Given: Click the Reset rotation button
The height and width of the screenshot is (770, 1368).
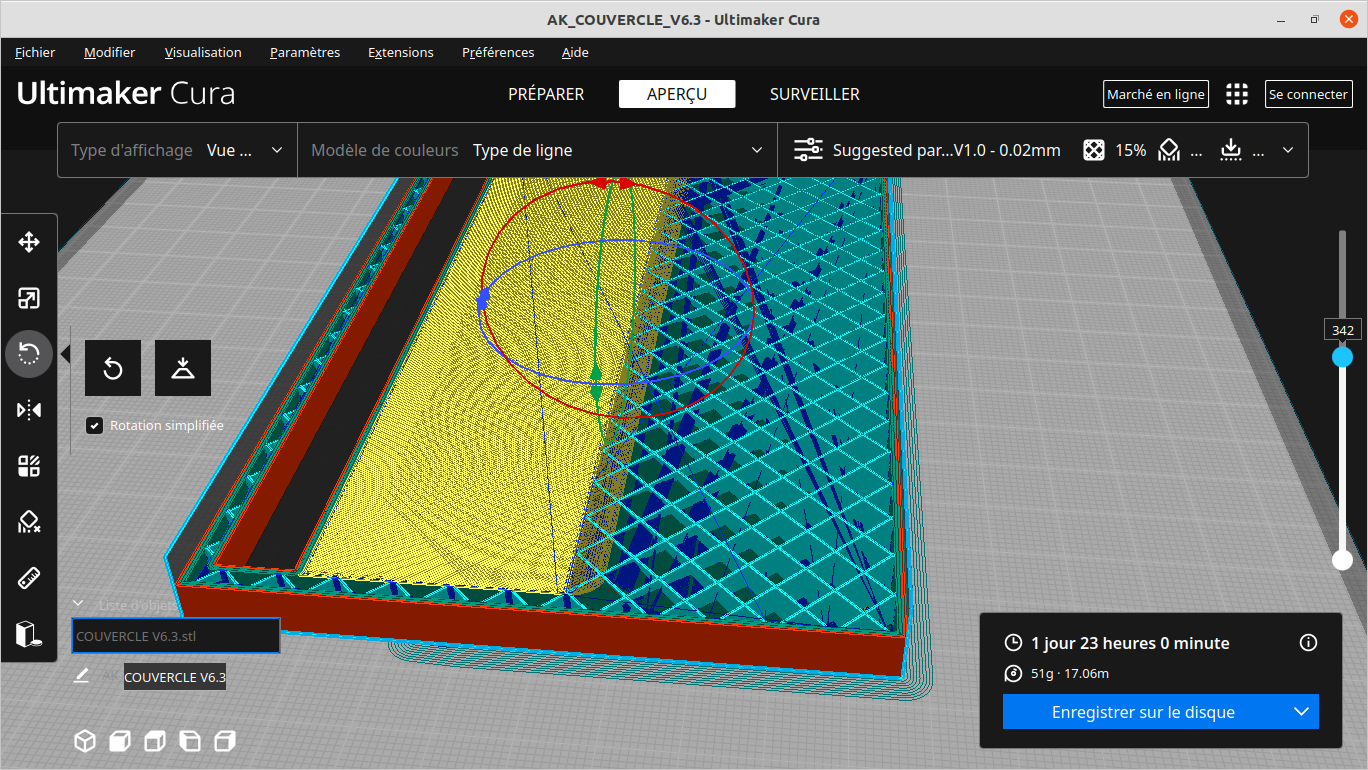Looking at the screenshot, I should pyautogui.click(x=113, y=368).
